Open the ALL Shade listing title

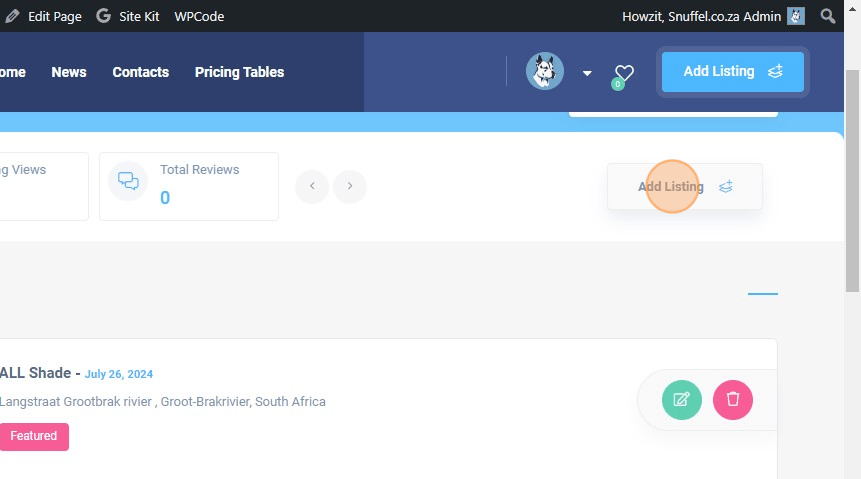pos(36,373)
